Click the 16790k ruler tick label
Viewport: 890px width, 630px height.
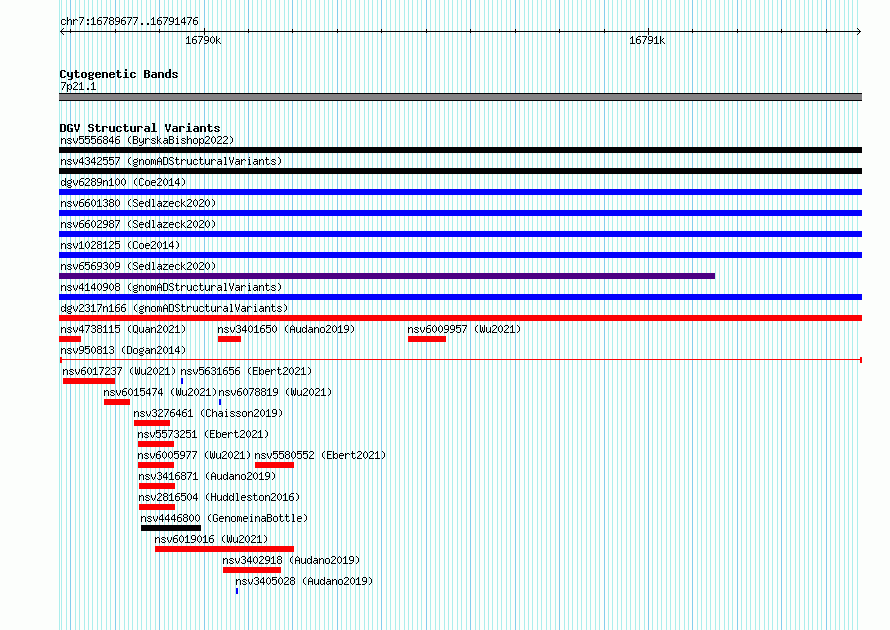[x=203, y=40]
